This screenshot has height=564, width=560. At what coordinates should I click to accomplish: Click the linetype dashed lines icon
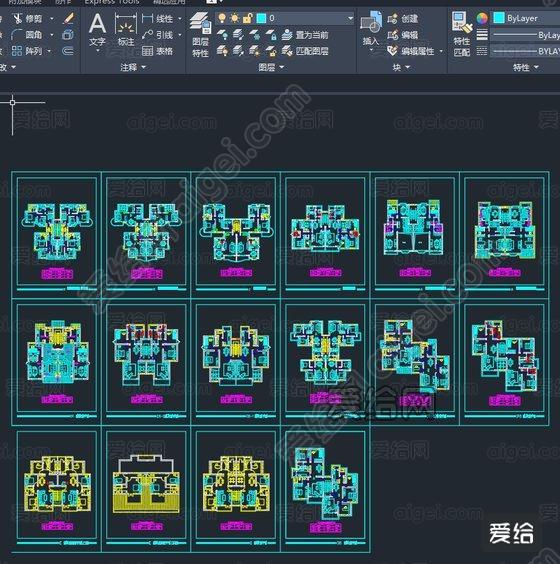(482, 51)
